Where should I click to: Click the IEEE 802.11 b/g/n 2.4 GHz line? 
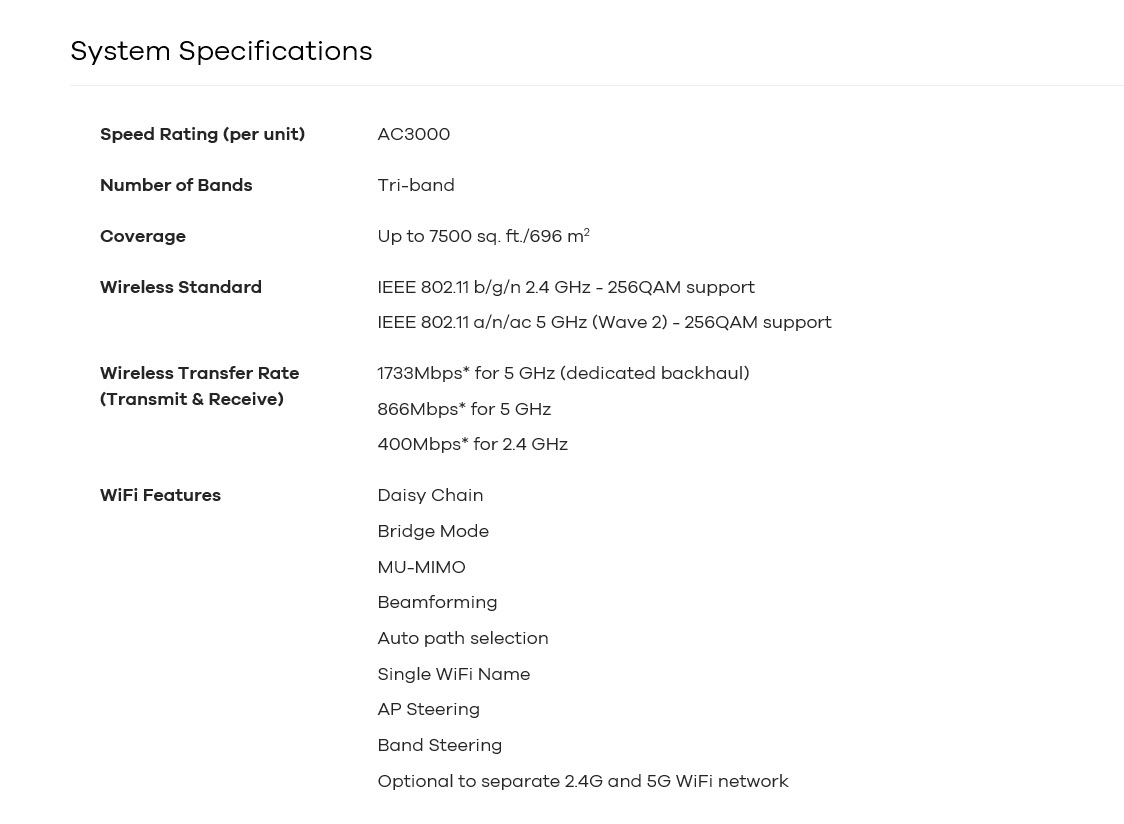click(566, 288)
